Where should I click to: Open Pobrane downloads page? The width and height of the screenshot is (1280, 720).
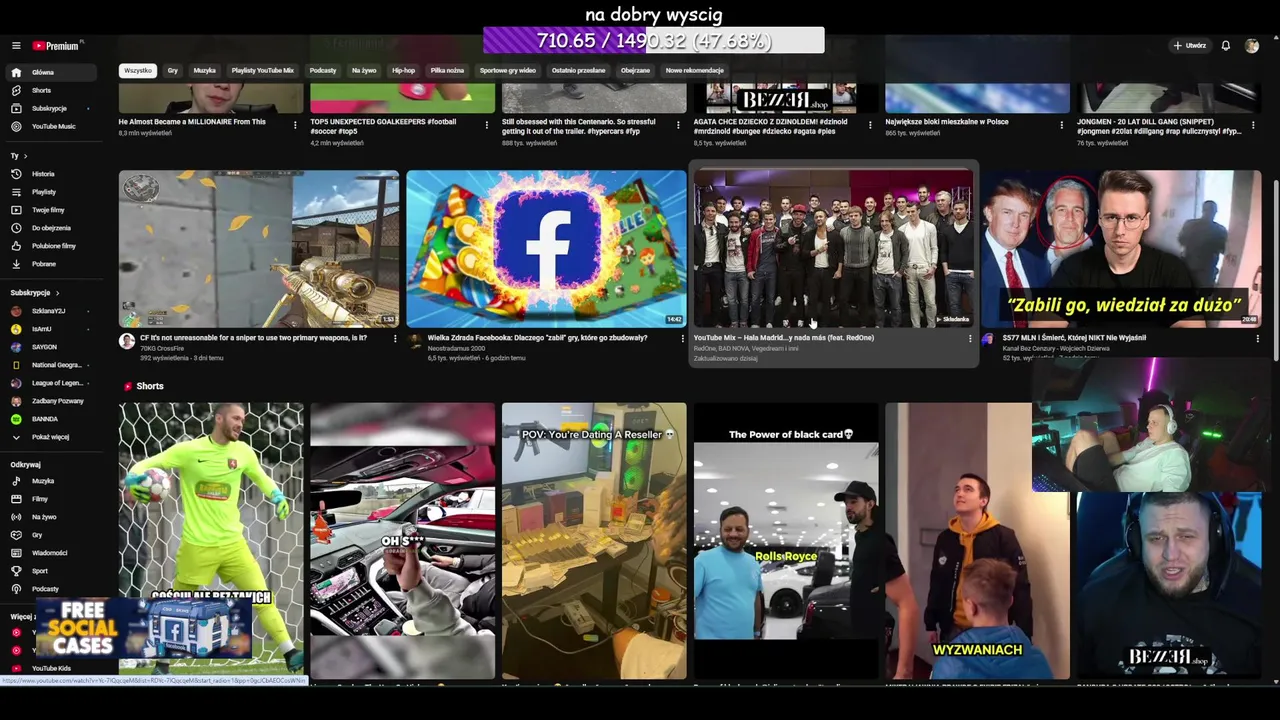pos(50,264)
